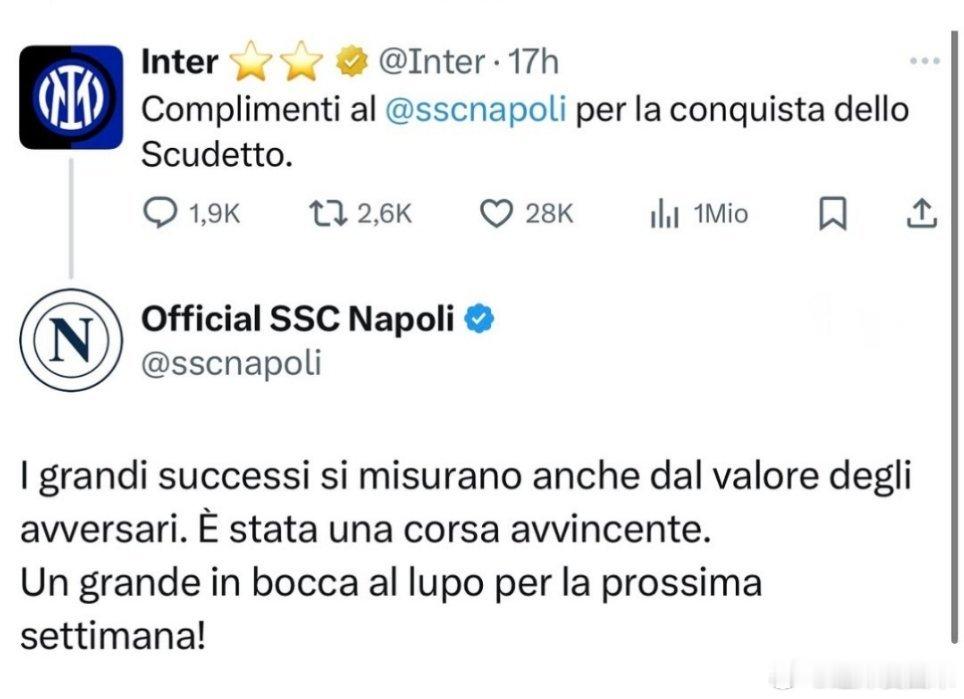The width and height of the screenshot is (964, 699).
Task: Click the Inter display name
Action: (180, 61)
